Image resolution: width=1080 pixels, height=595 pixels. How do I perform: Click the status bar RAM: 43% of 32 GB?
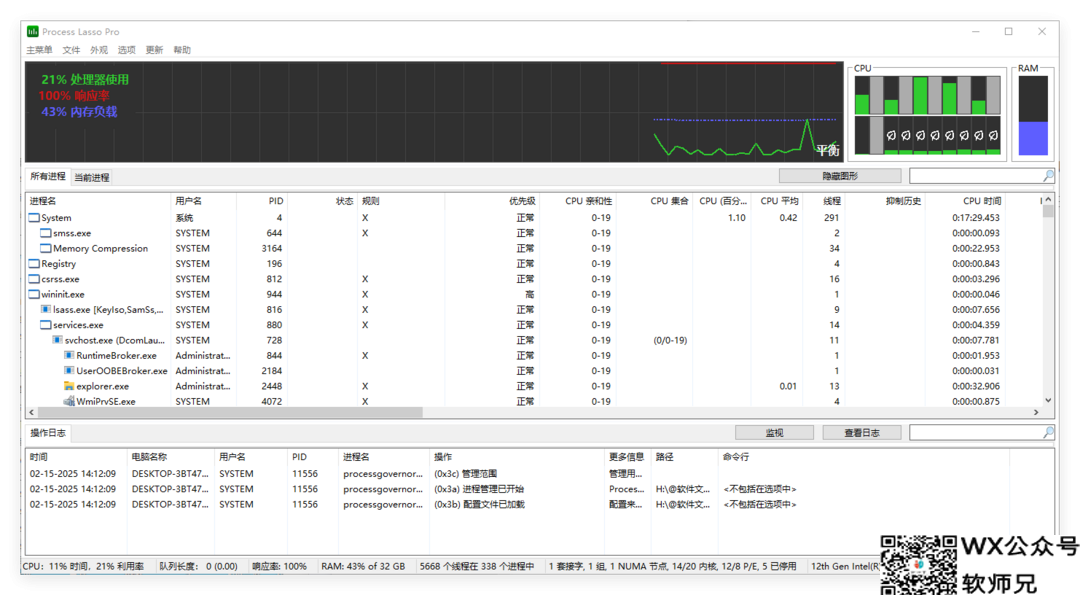[363, 566]
